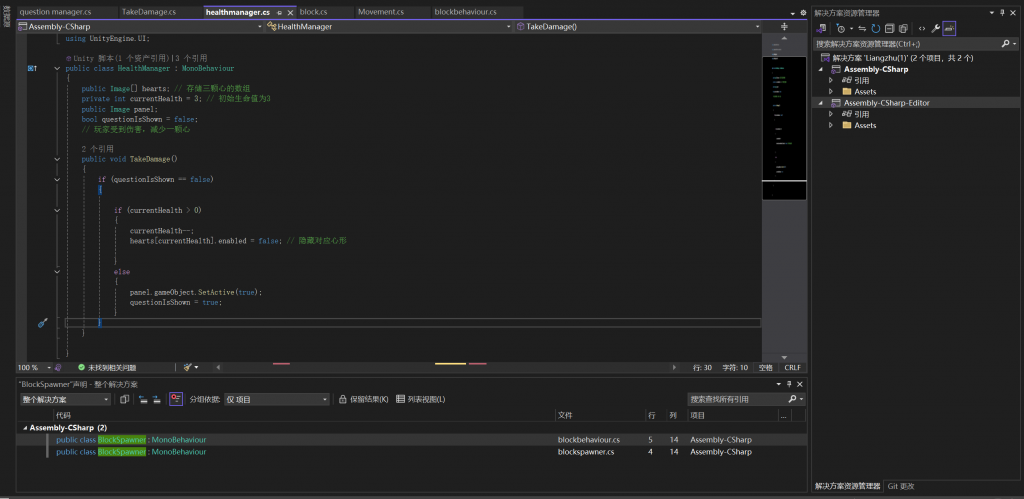The height and width of the screenshot is (499, 1024).
Task: Open the '仅 项目' group-by dropdown
Action: pyautogui.click(x=276, y=399)
